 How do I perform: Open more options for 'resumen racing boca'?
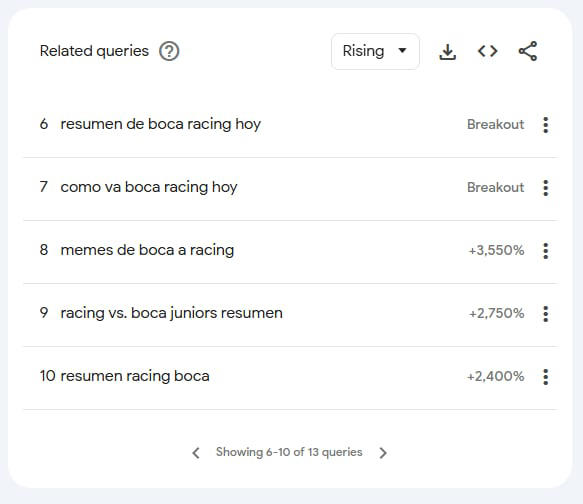coord(545,377)
